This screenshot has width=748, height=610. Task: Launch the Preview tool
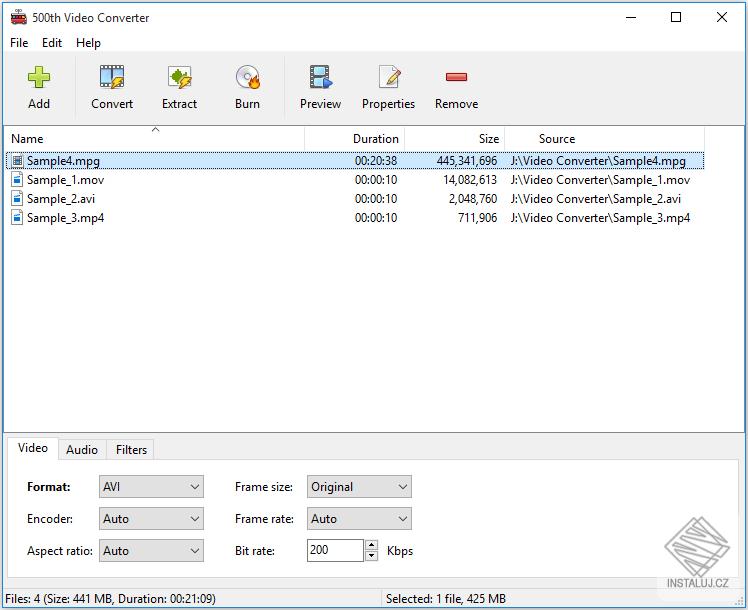click(320, 77)
